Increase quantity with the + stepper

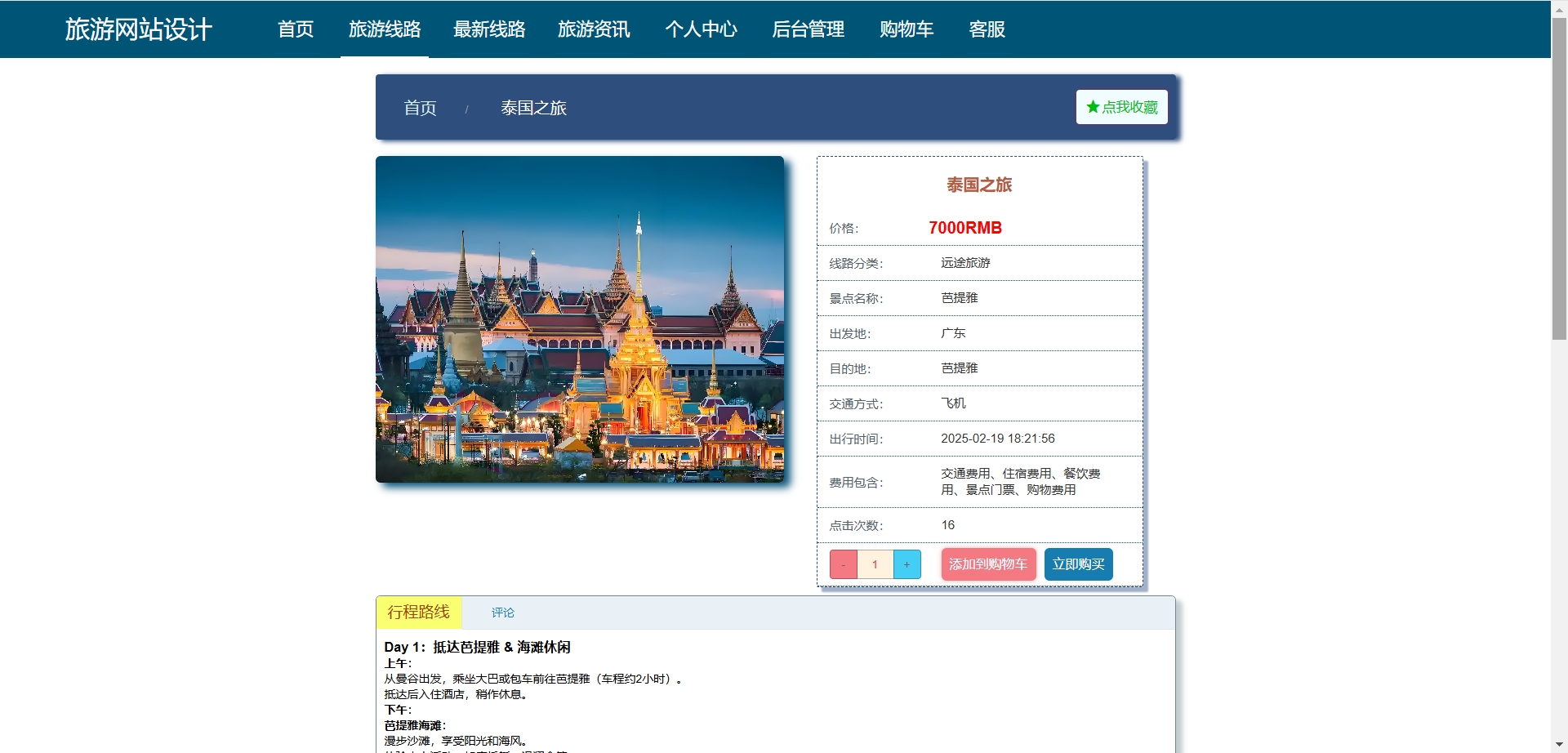906,564
